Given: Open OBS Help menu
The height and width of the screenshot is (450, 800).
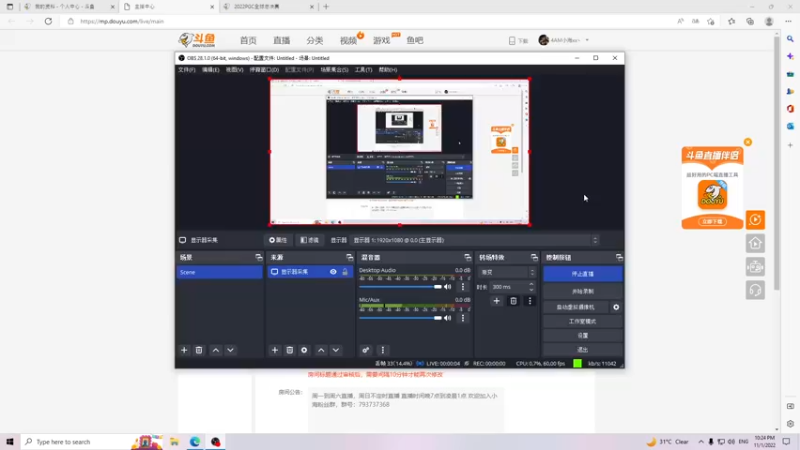Looking at the screenshot, I should point(388,70).
